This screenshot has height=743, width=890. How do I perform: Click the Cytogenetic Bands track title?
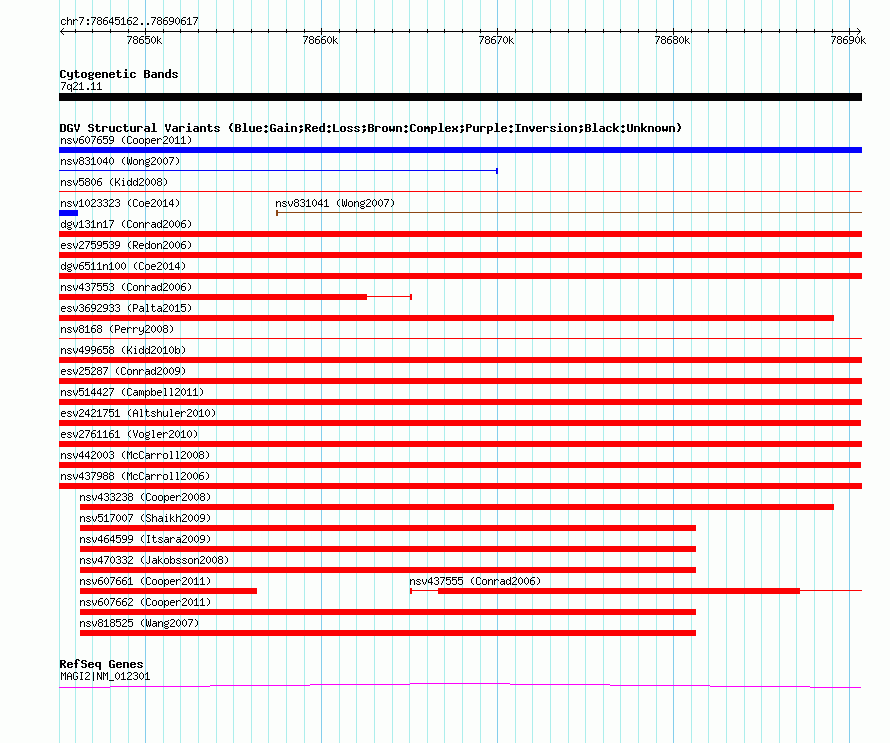pyautogui.click(x=119, y=74)
